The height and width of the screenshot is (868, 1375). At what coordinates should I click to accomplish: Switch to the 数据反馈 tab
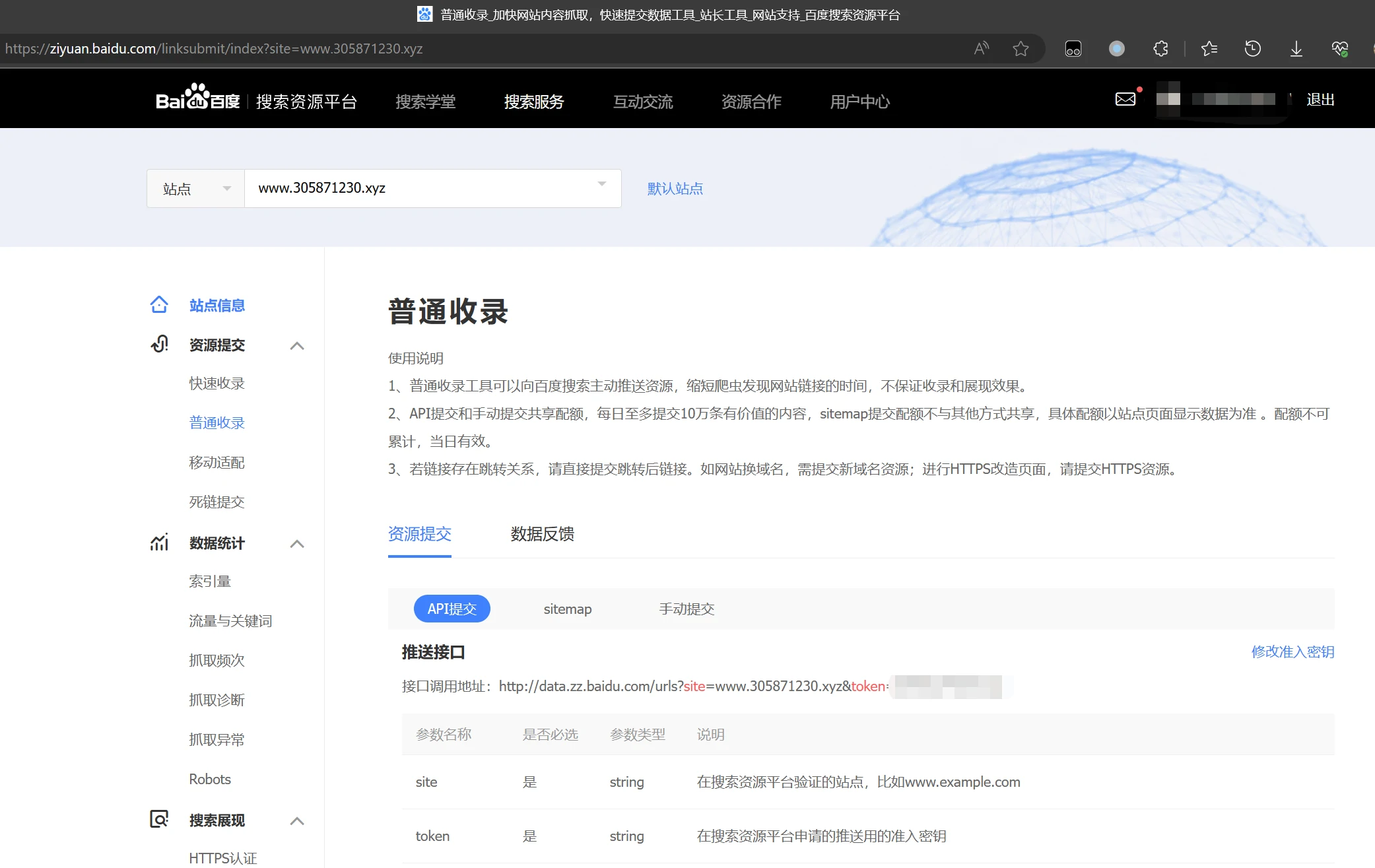coord(543,534)
